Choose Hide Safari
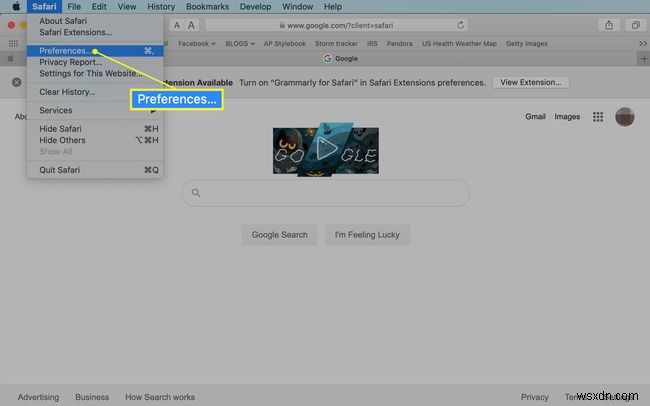 (95, 129)
